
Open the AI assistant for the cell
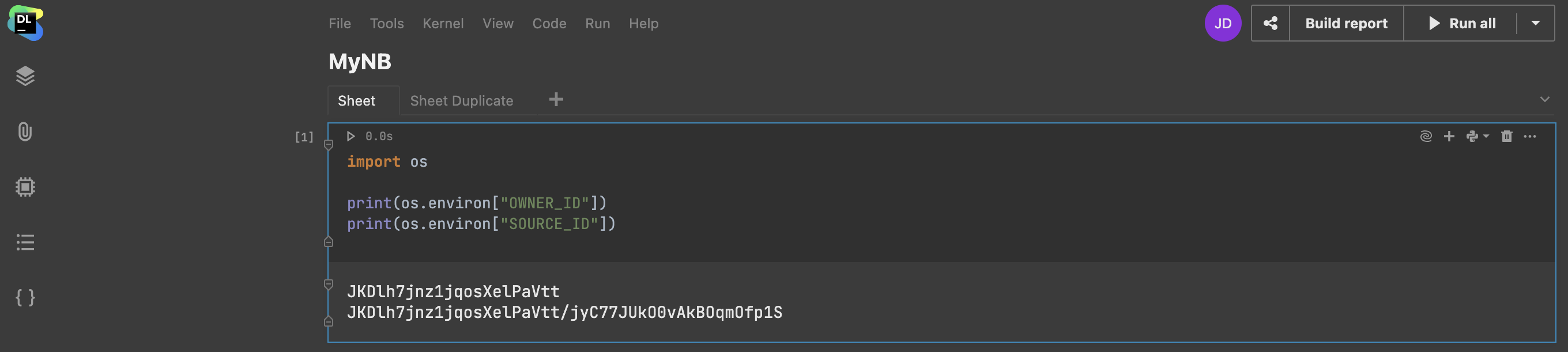(1426, 136)
